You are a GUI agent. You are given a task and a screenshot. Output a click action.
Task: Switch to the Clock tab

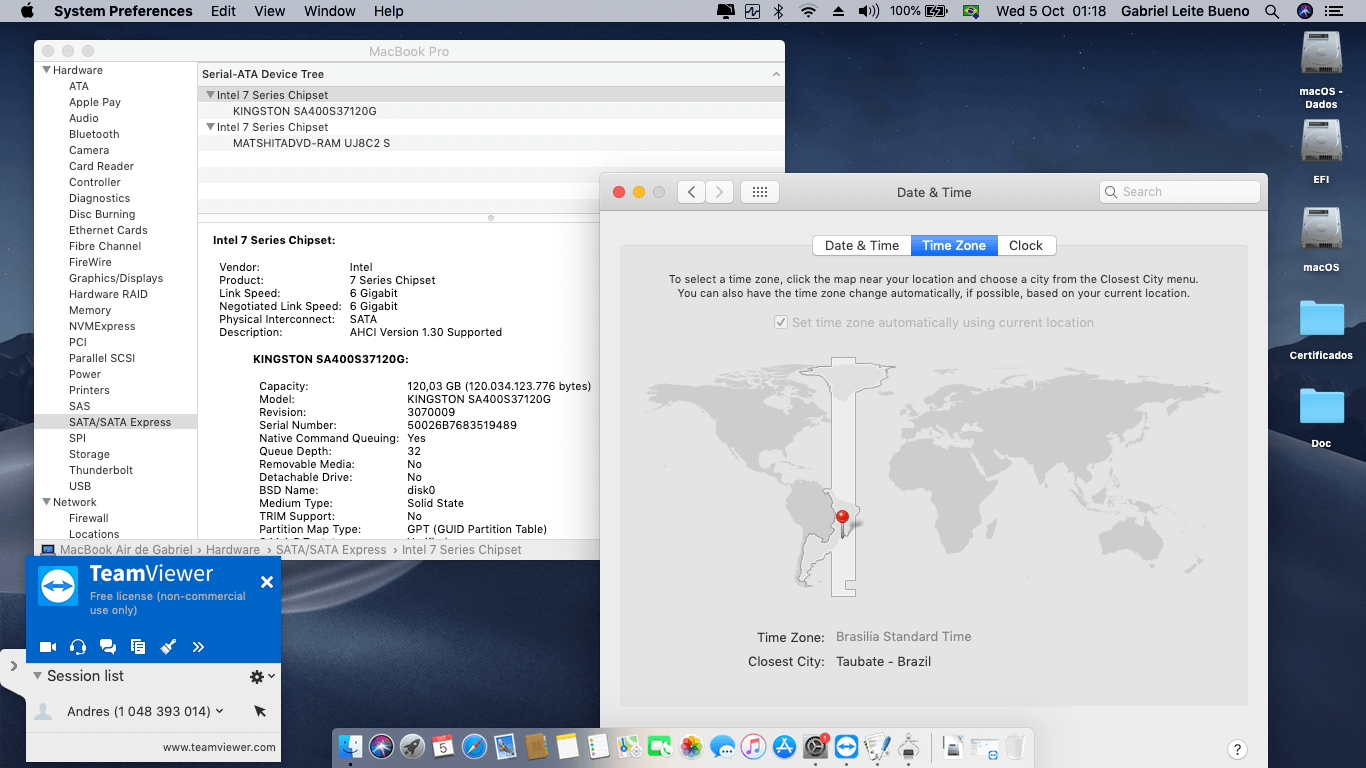tap(1026, 245)
